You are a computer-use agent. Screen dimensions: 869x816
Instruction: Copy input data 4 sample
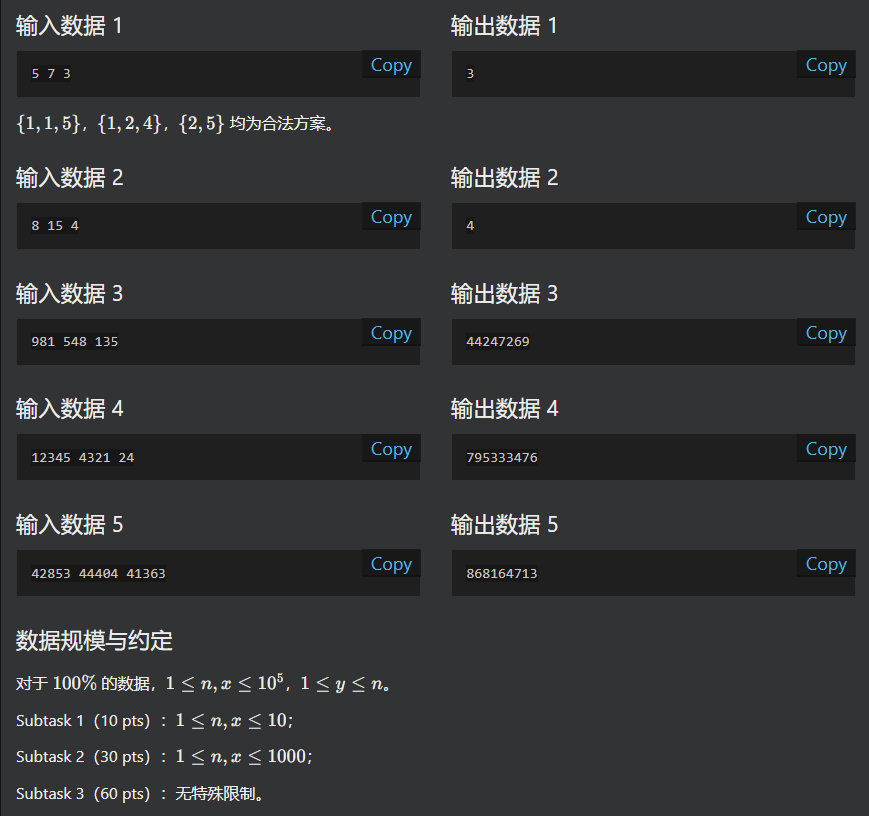[x=391, y=448]
